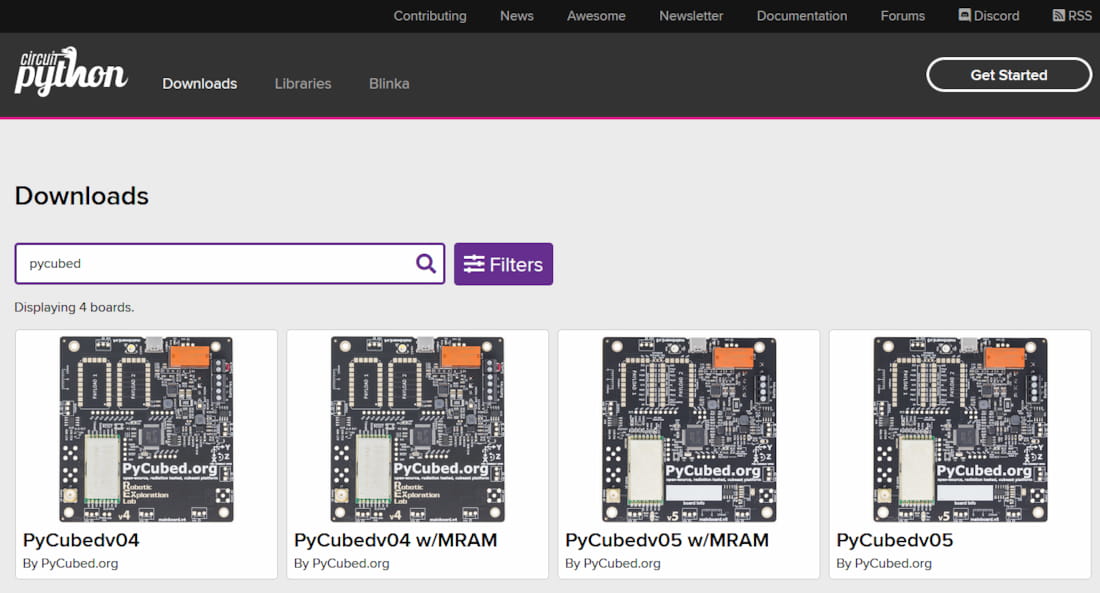The image size is (1100, 593).
Task: Open the Contributing link
Action: click(430, 15)
